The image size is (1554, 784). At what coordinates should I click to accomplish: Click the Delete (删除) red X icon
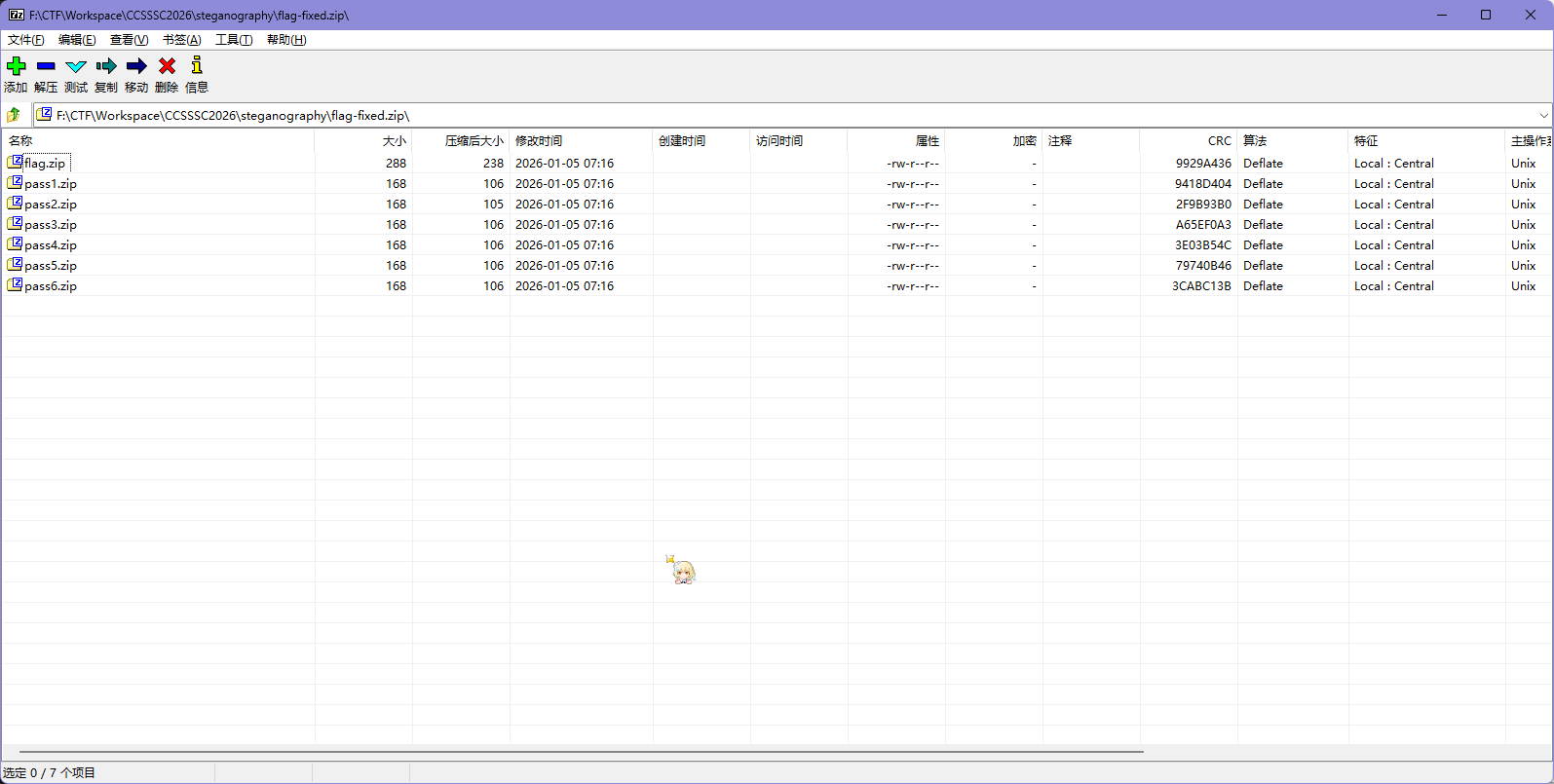tap(167, 66)
